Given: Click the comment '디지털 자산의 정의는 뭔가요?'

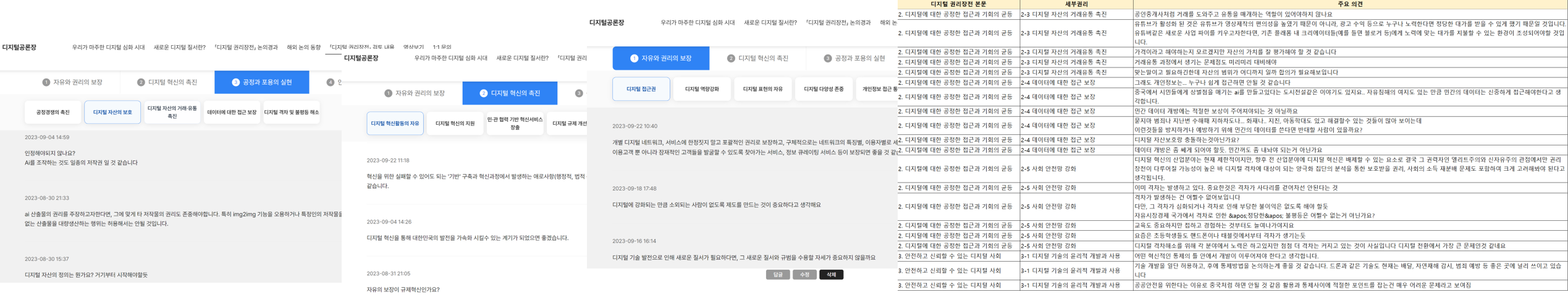Looking at the screenshot, I should point(86,275).
